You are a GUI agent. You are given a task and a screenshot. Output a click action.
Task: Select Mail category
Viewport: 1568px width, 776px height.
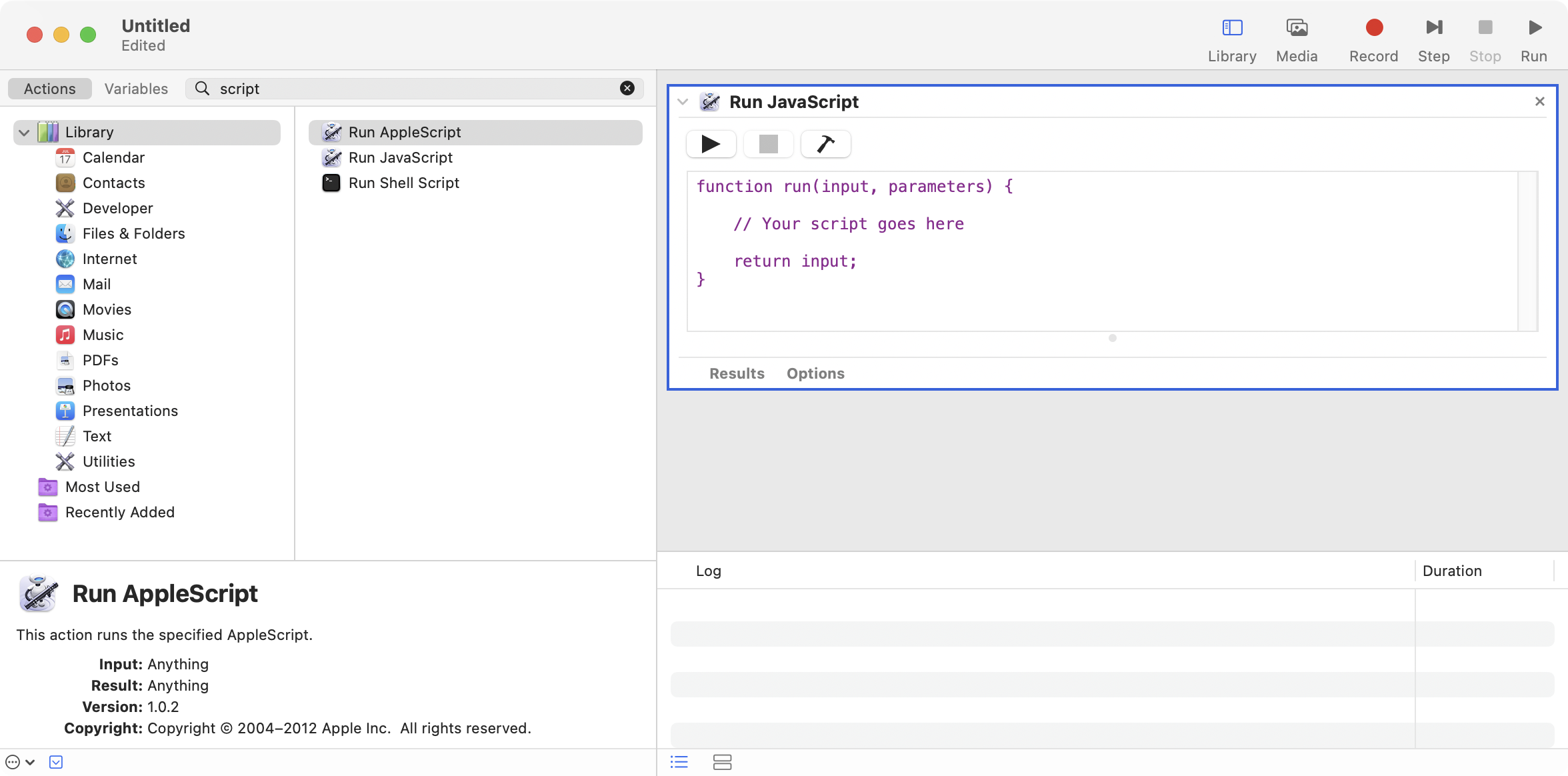pos(97,284)
